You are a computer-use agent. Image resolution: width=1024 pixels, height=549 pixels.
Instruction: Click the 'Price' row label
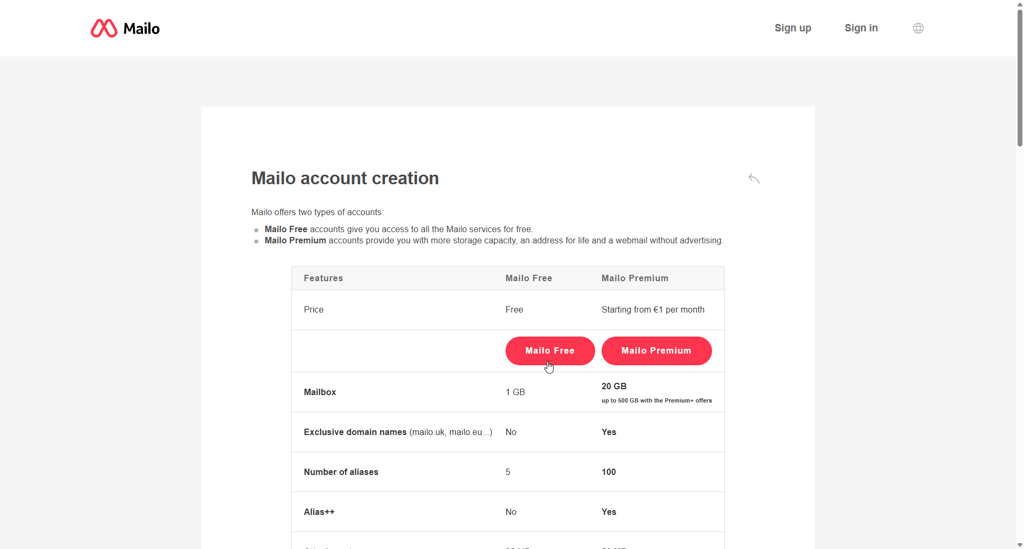click(x=313, y=309)
